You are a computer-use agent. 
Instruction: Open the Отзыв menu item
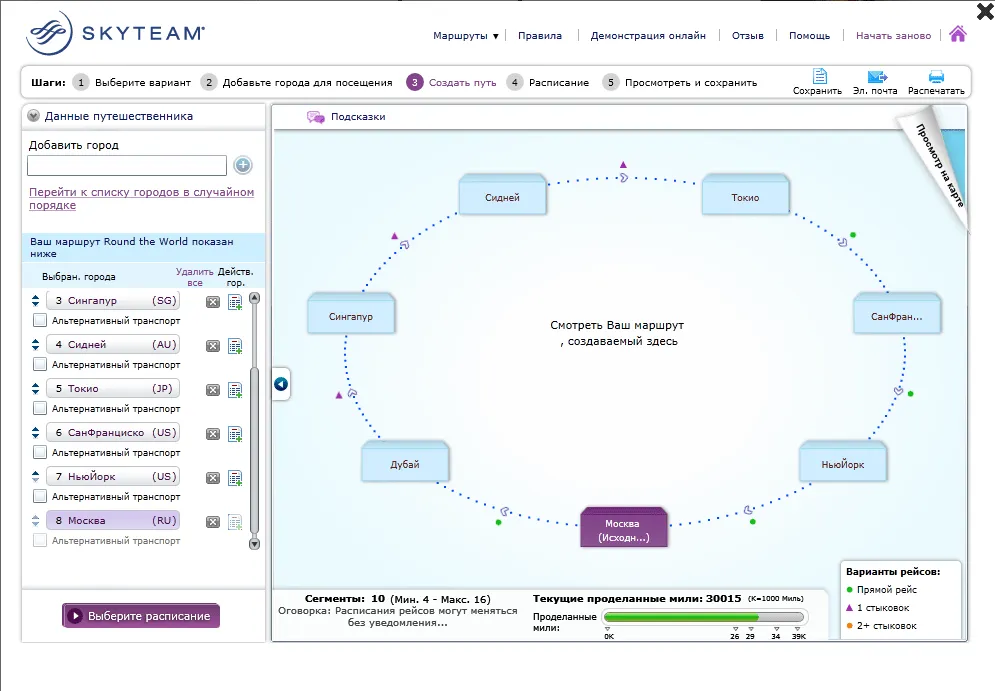click(x=748, y=36)
